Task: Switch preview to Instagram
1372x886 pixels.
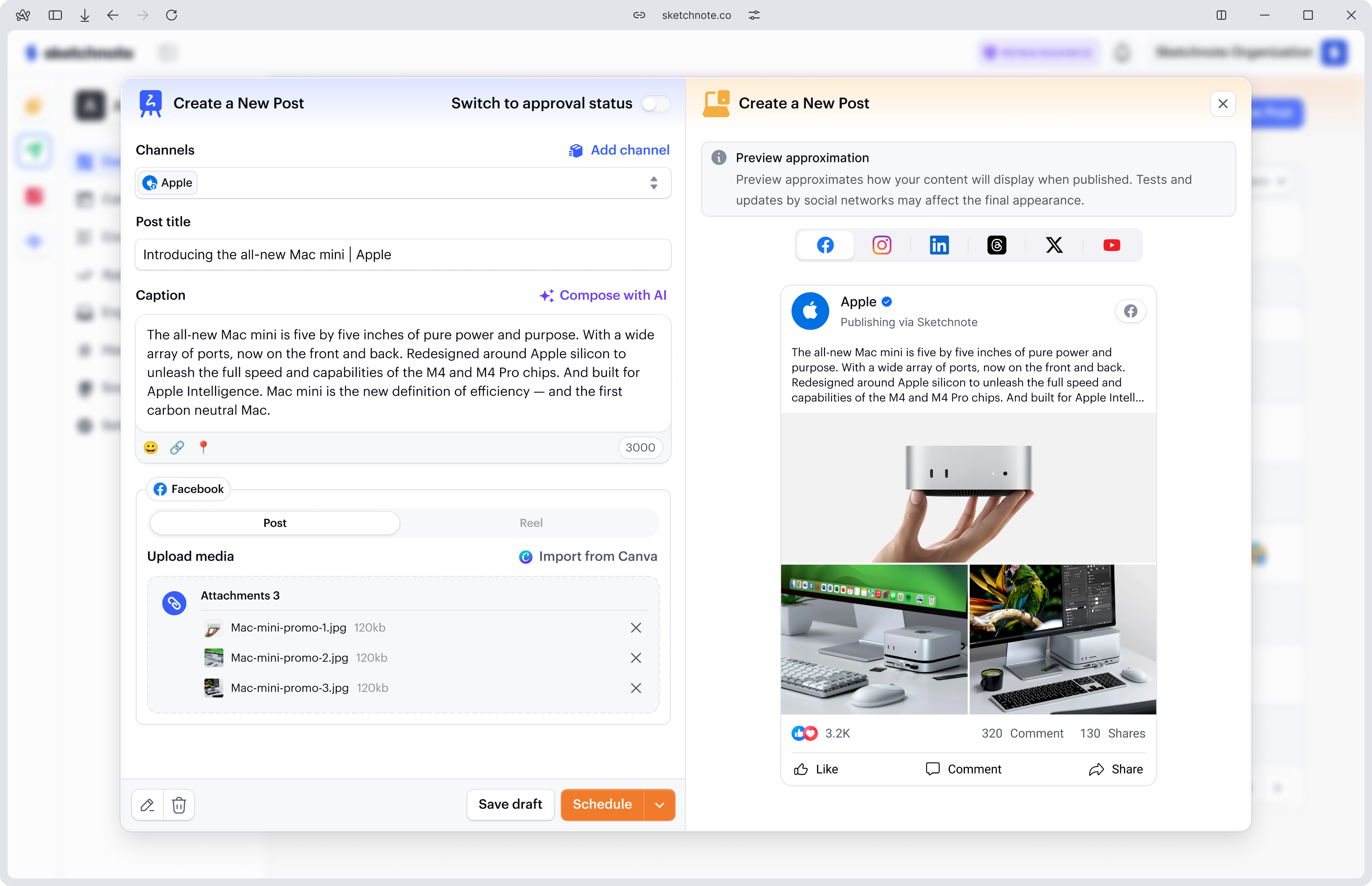Action: (882, 245)
